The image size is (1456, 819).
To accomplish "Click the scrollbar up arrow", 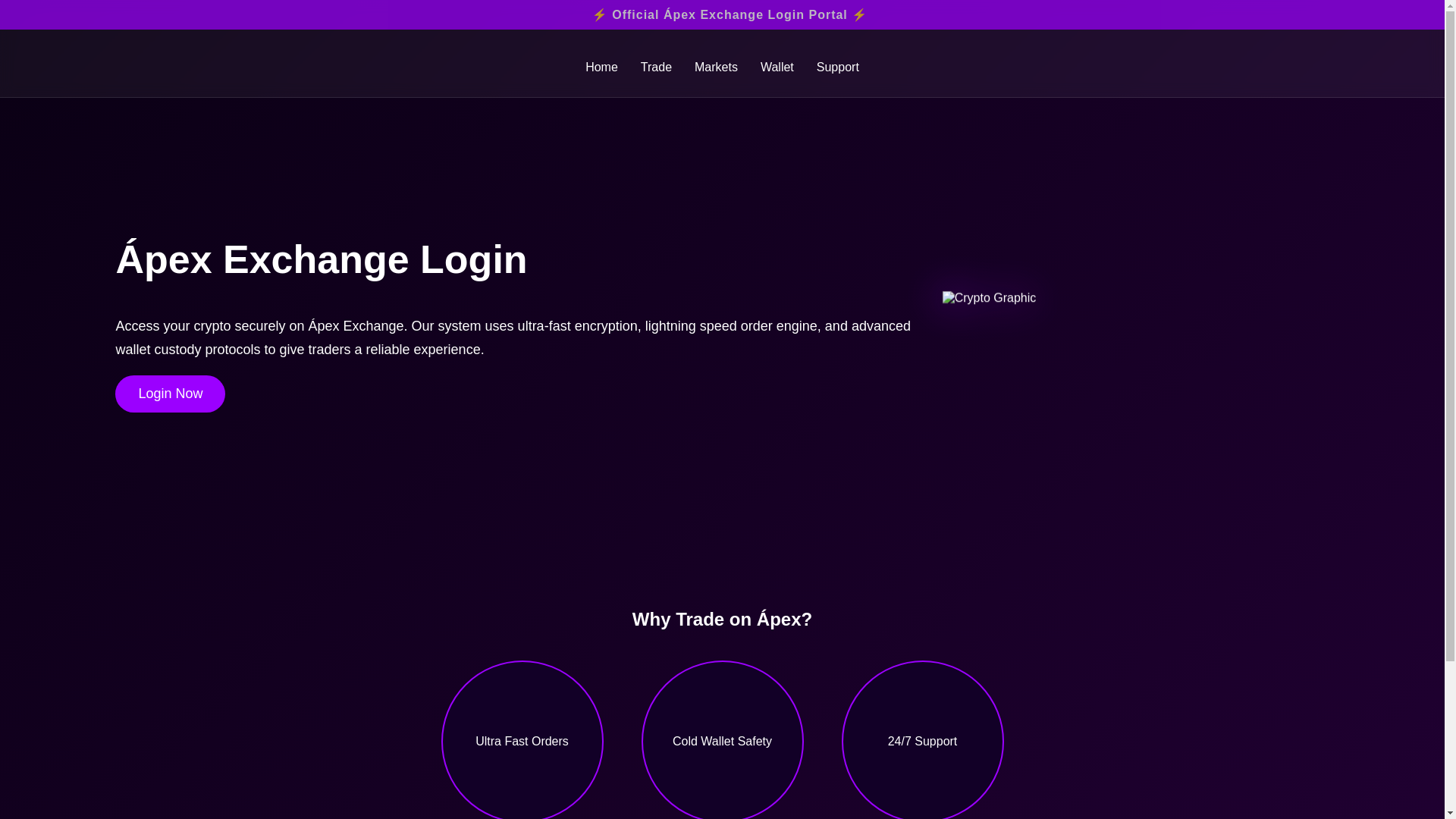I will point(1450,5).
